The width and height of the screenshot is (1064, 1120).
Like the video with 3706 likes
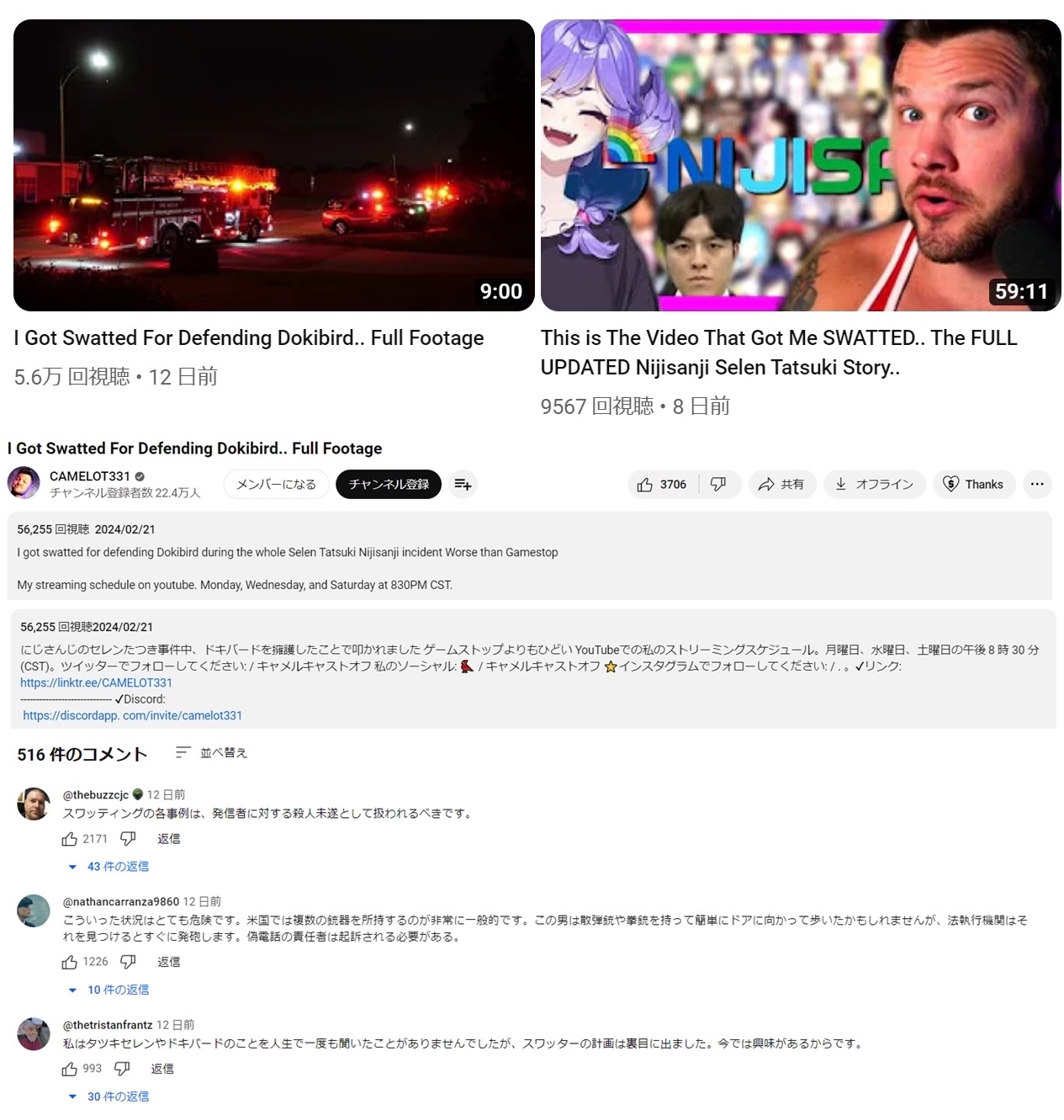pyautogui.click(x=662, y=485)
